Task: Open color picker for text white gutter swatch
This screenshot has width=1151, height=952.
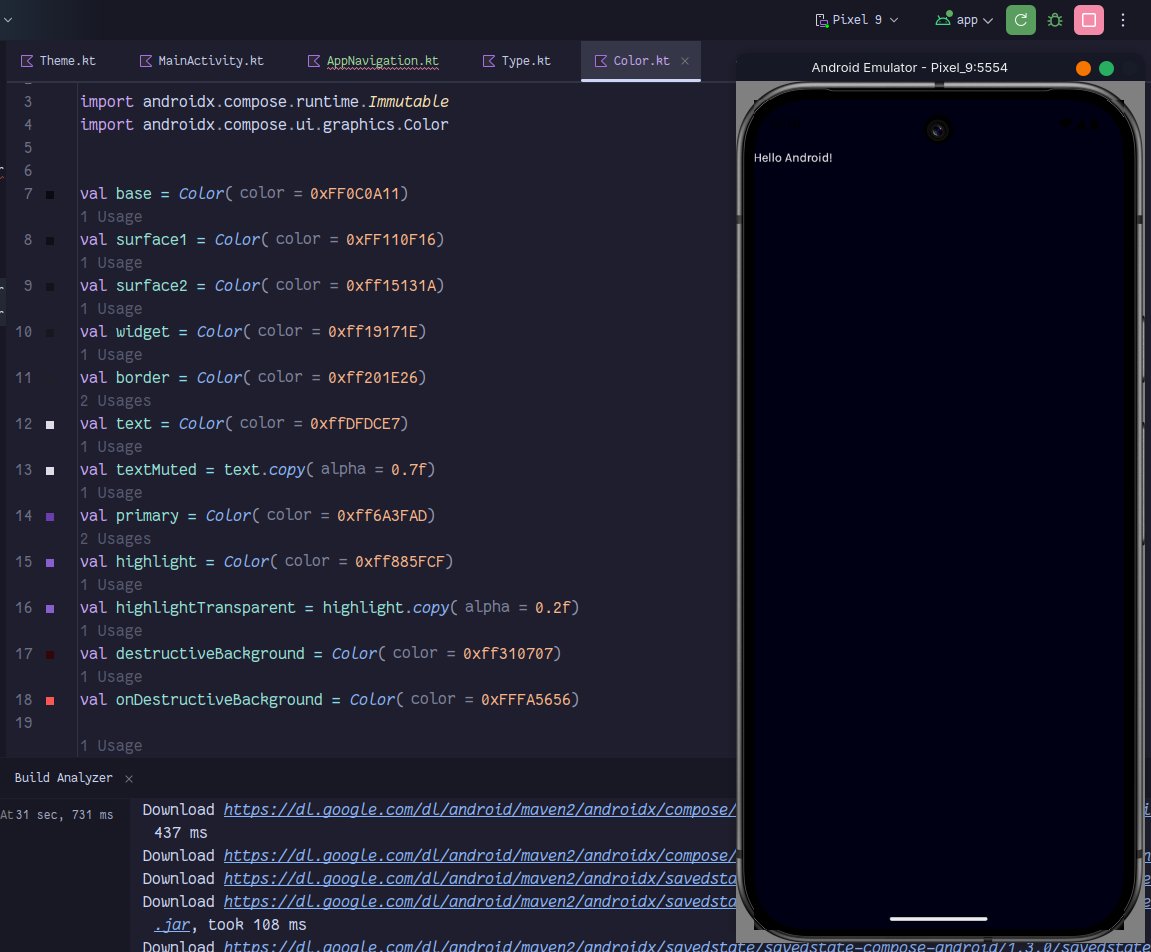Action: [50, 425]
